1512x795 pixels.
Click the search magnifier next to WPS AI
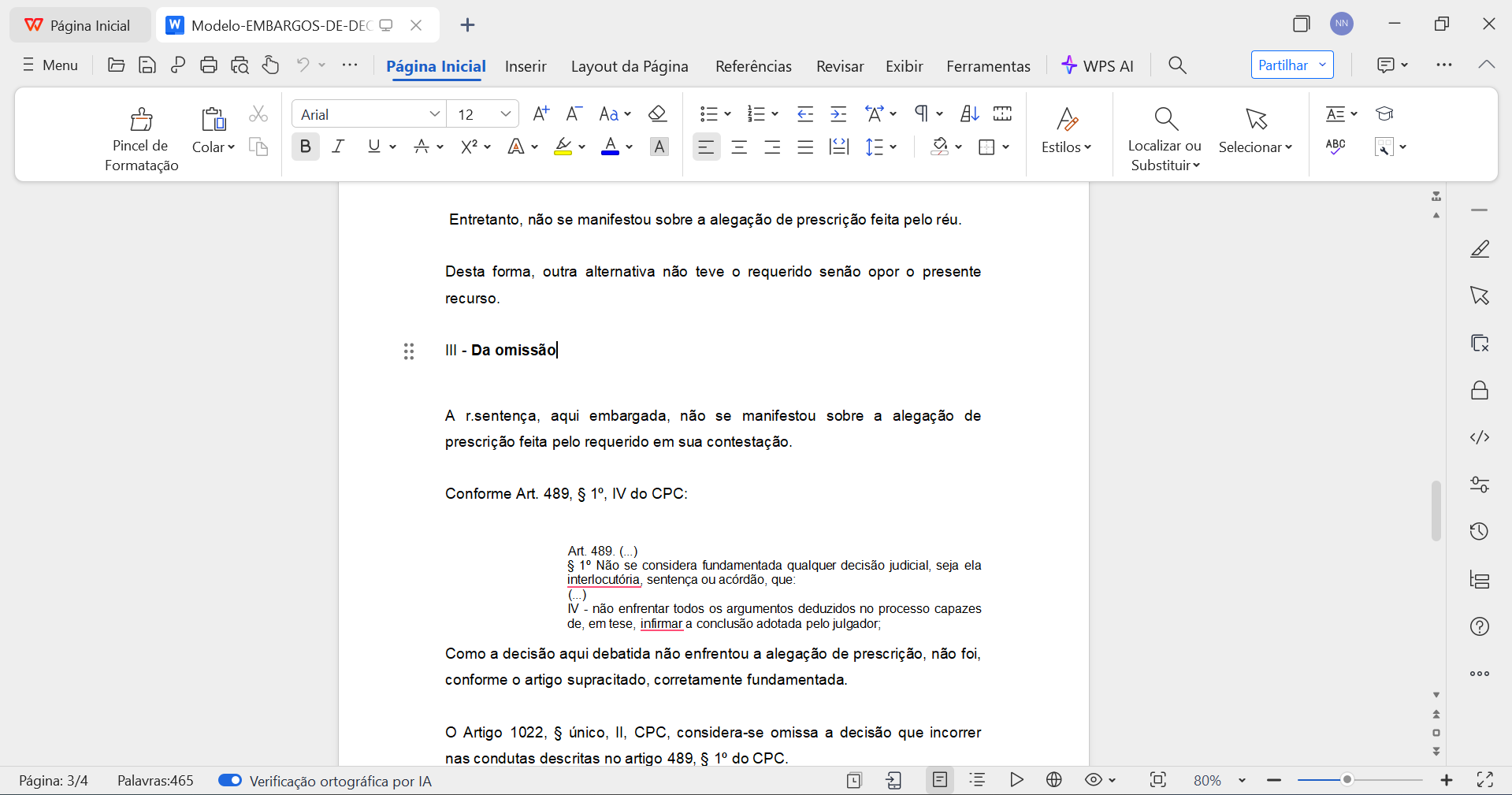coord(1177,65)
